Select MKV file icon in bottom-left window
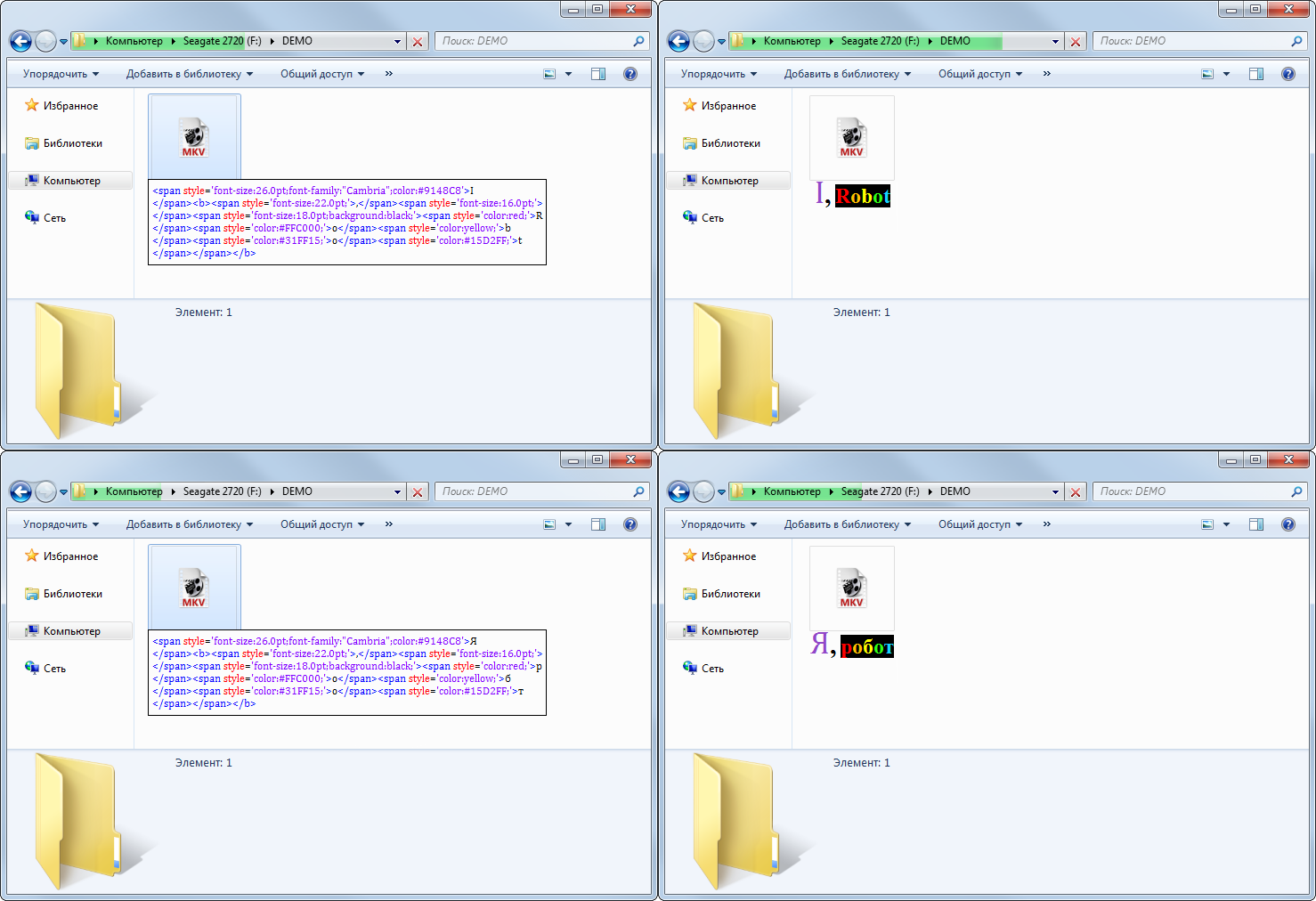 tap(194, 588)
